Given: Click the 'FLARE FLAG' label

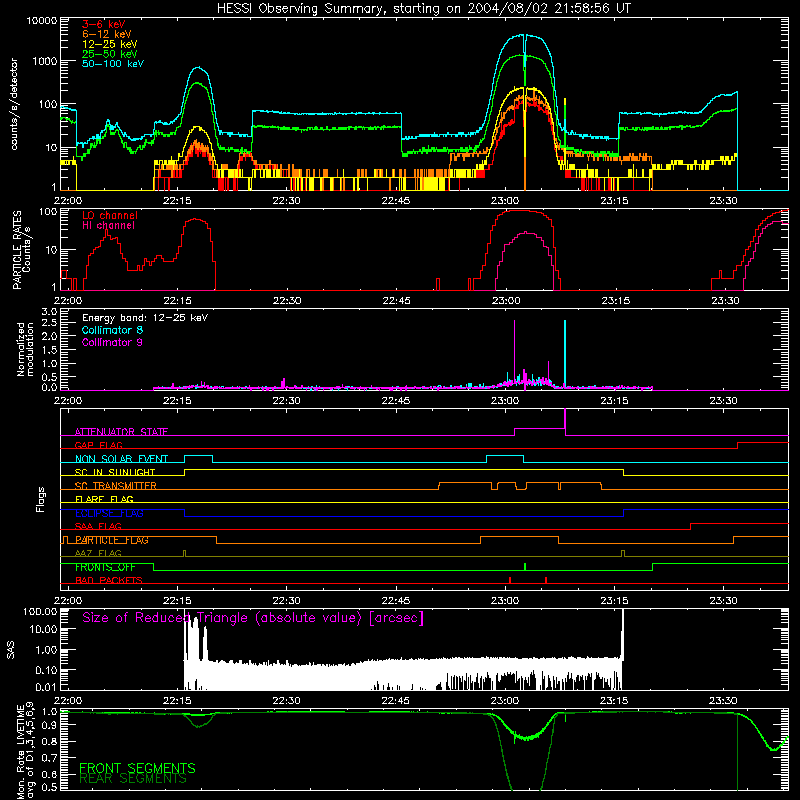Looking at the screenshot, I should tap(104, 499).
